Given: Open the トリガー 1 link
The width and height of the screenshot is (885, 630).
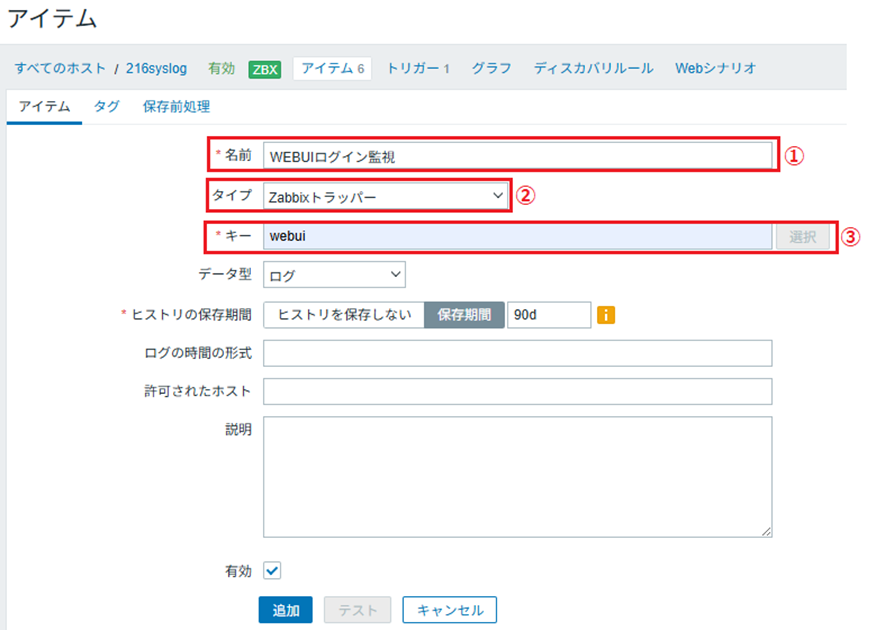Looking at the screenshot, I should (418, 68).
